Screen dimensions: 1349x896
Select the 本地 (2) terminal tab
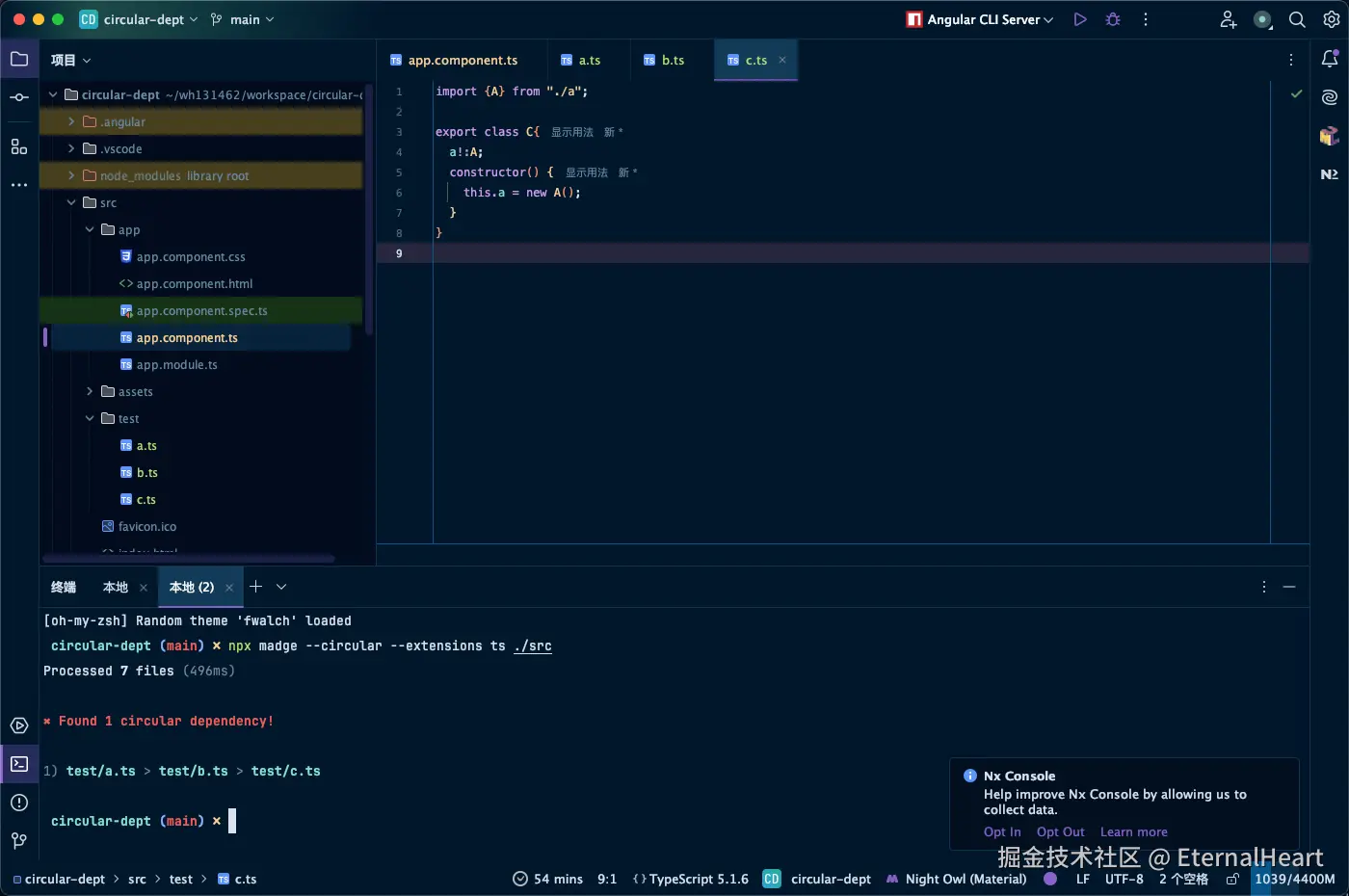coord(192,587)
